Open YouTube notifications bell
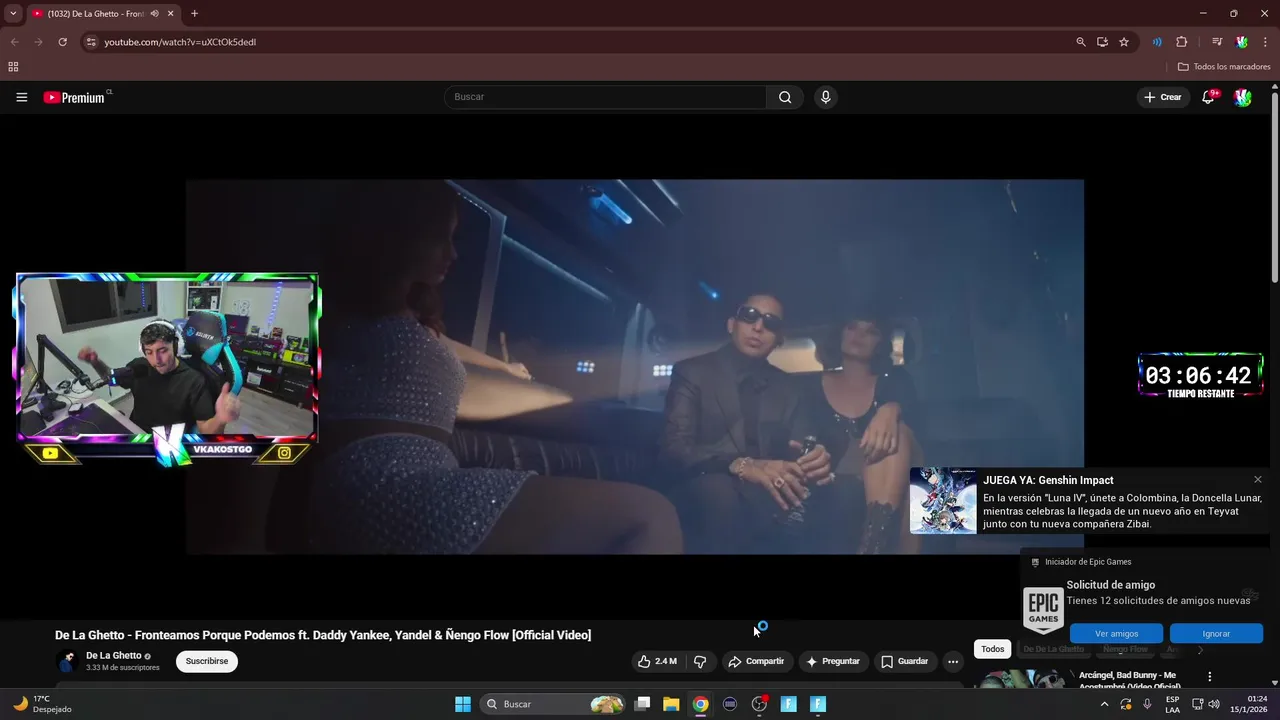Image resolution: width=1280 pixels, height=720 pixels. (1208, 97)
